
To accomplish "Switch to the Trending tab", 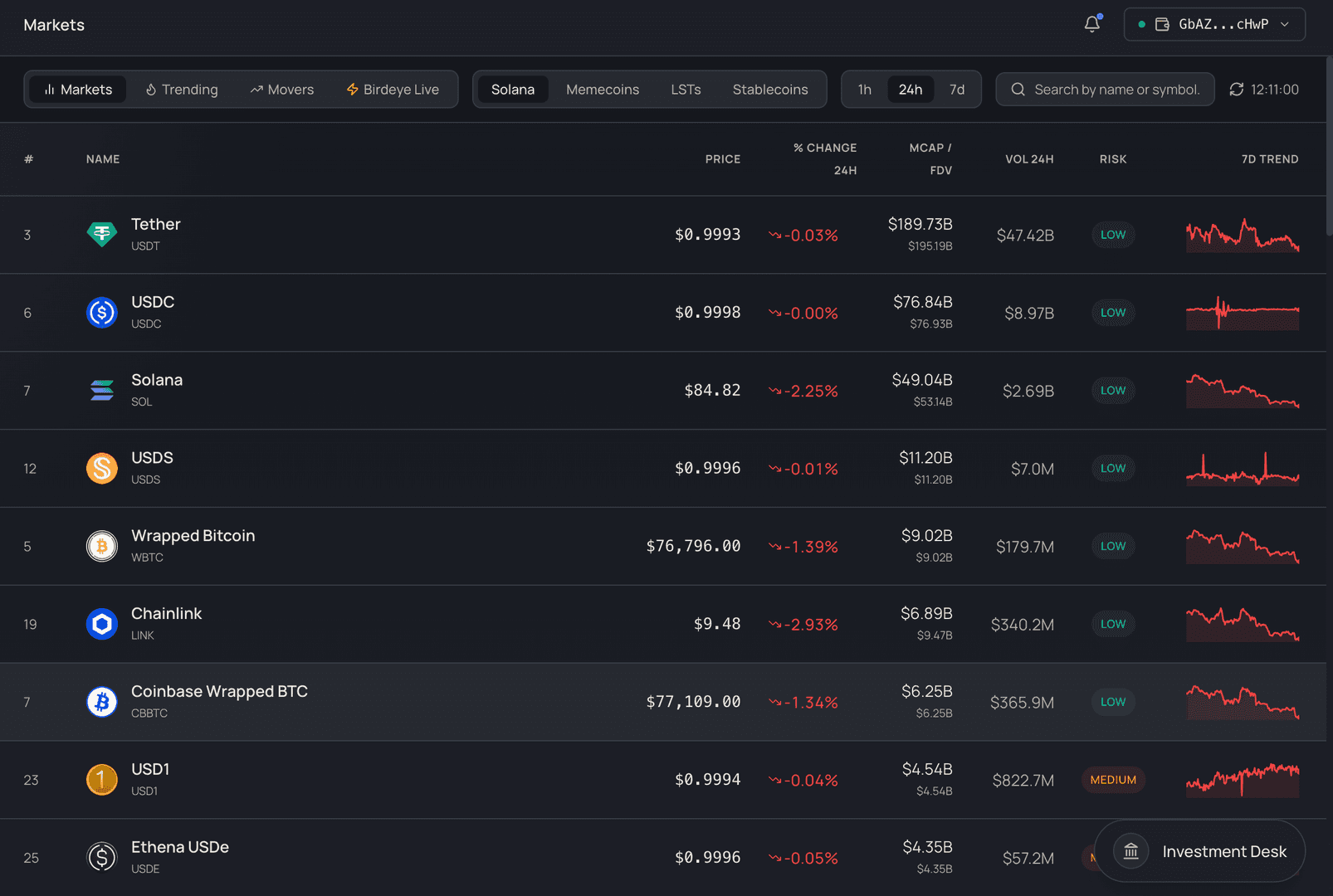I will coord(182,90).
